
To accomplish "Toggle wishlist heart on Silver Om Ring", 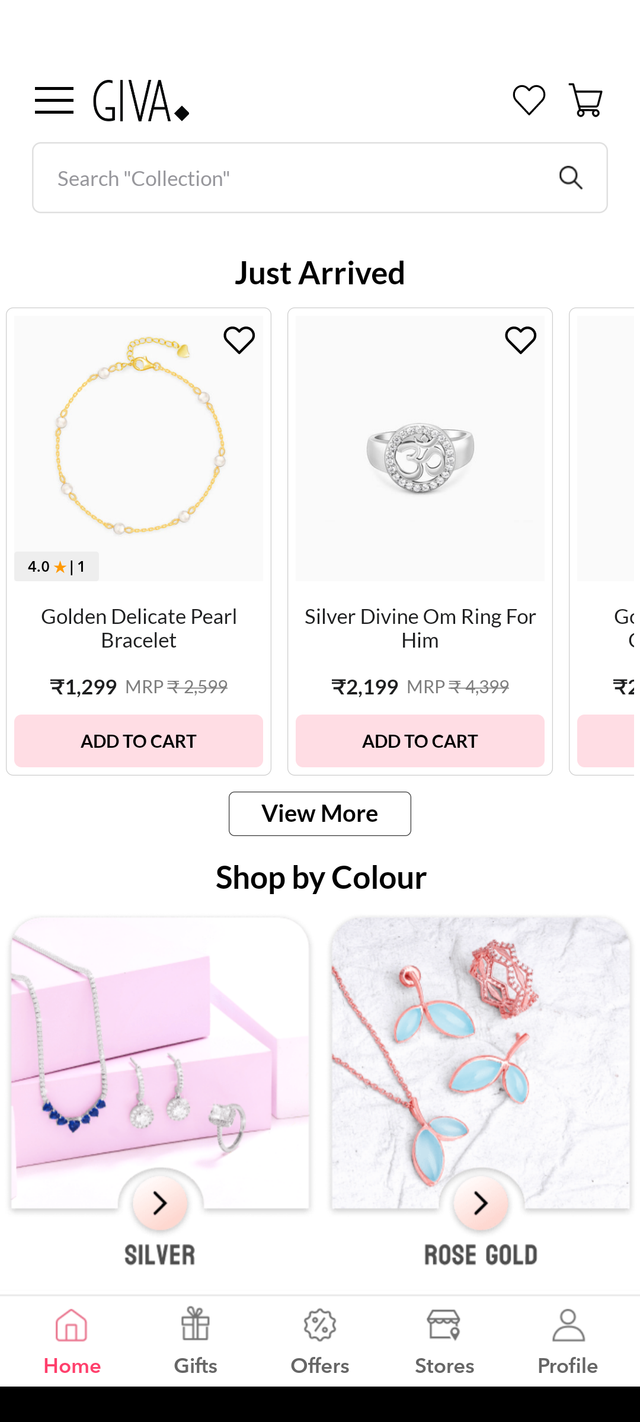I will click(520, 340).
